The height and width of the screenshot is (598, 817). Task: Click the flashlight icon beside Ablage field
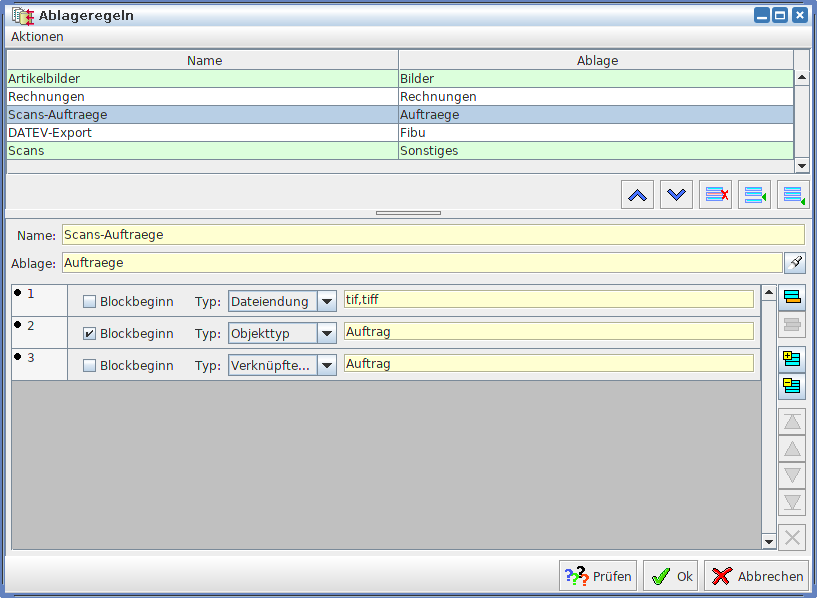point(794,263)
